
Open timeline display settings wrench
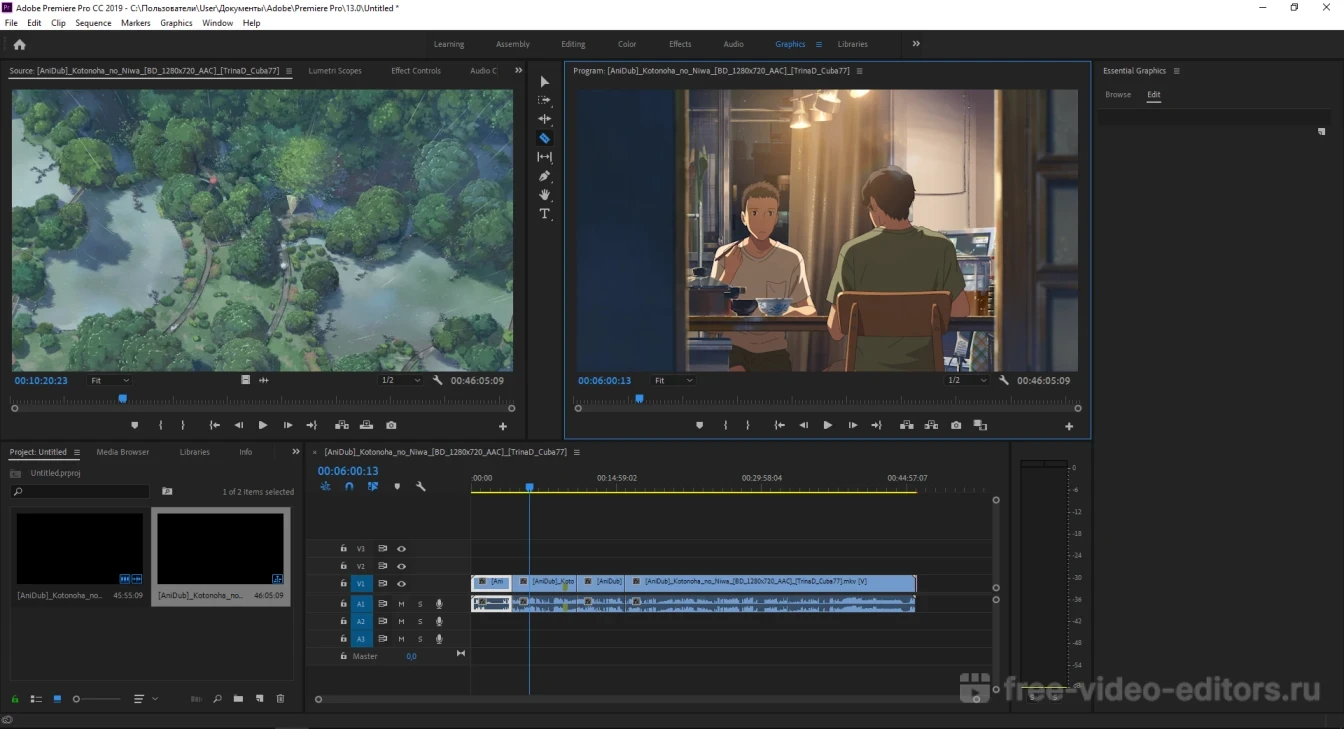(420, 487)
